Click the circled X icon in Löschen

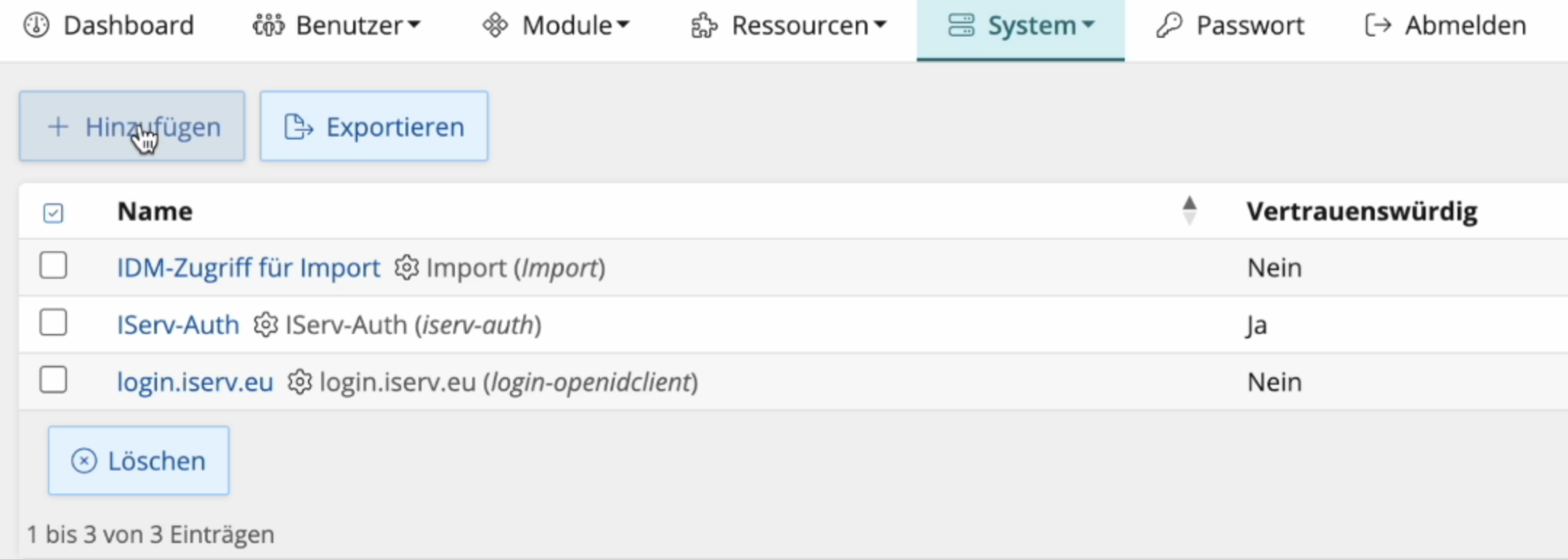pyautogui.click(x=84, y=461)
